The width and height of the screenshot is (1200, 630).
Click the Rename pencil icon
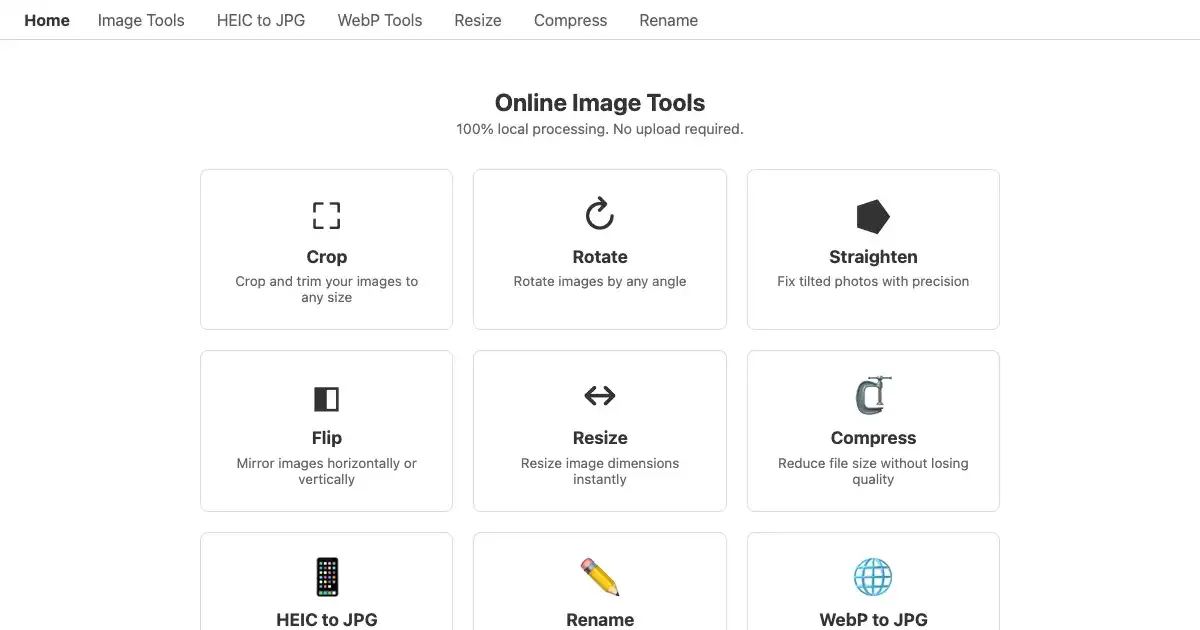click(x=599, y=577)
